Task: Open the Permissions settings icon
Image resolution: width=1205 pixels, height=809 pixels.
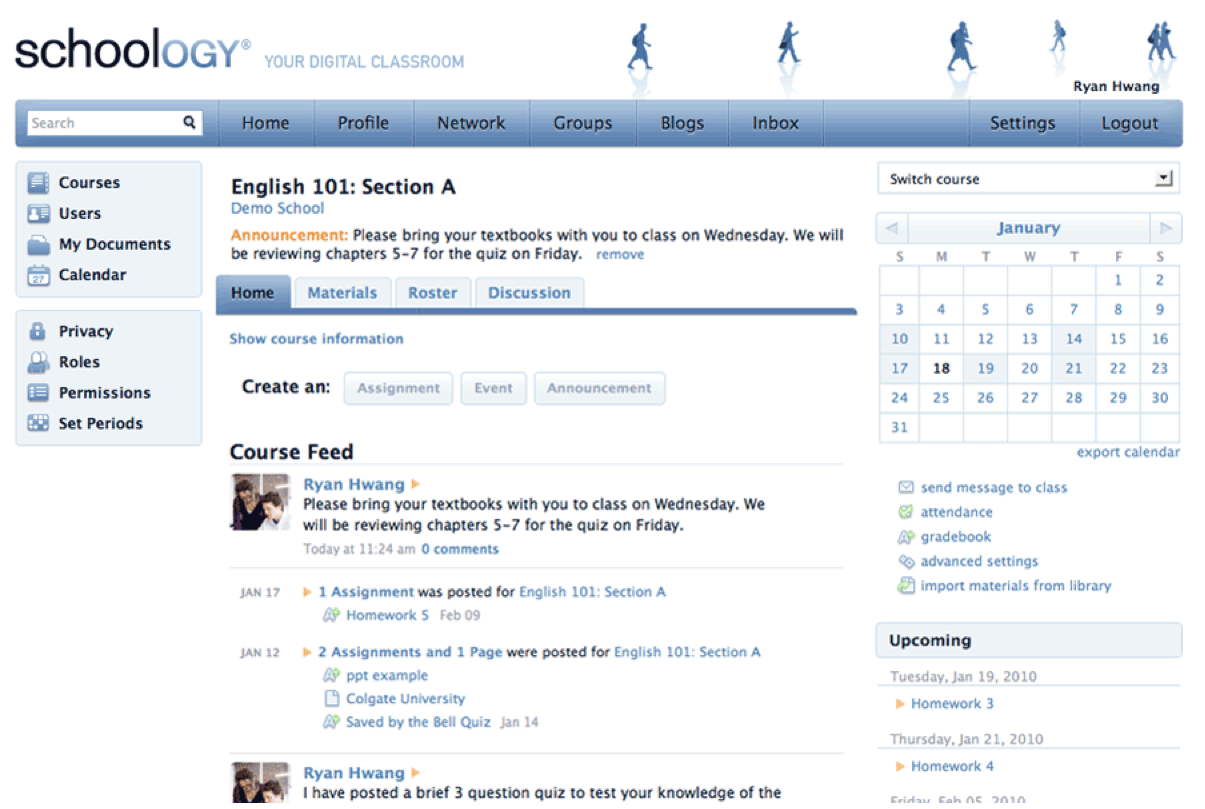Action: click(x=37, y=392)
